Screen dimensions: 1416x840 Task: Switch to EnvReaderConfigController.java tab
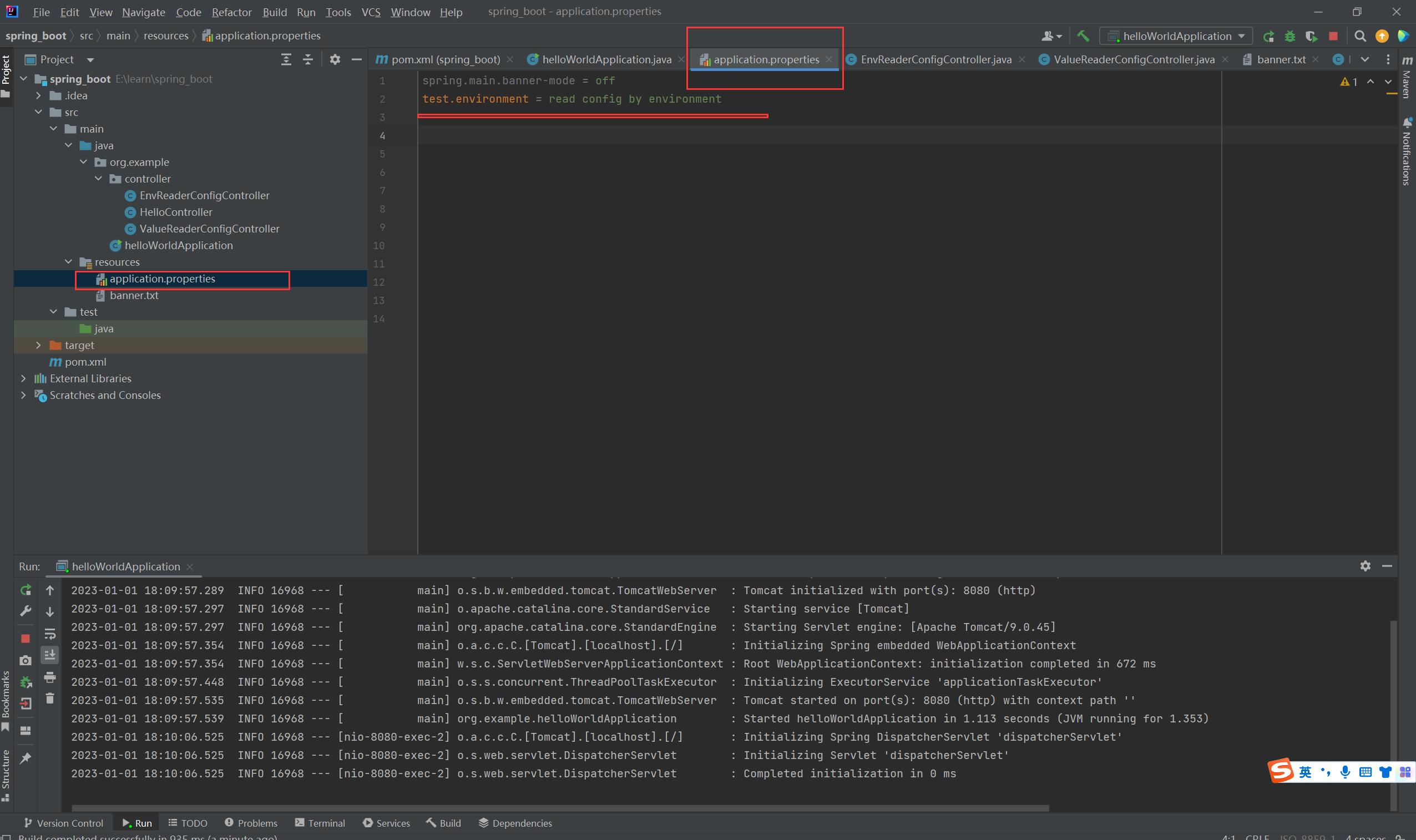point(935,59)
